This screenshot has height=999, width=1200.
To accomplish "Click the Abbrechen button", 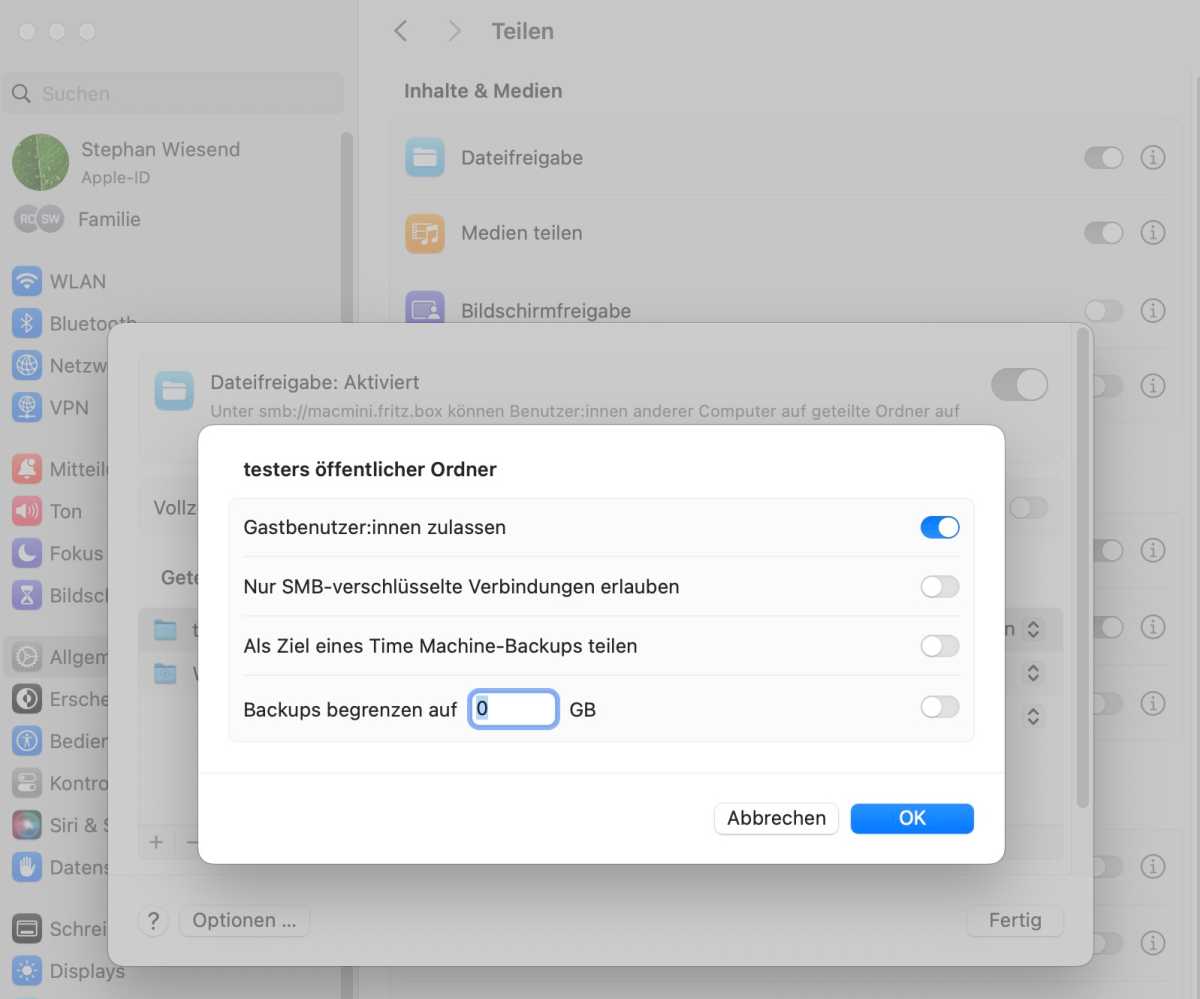I will [x=776, y=818].
